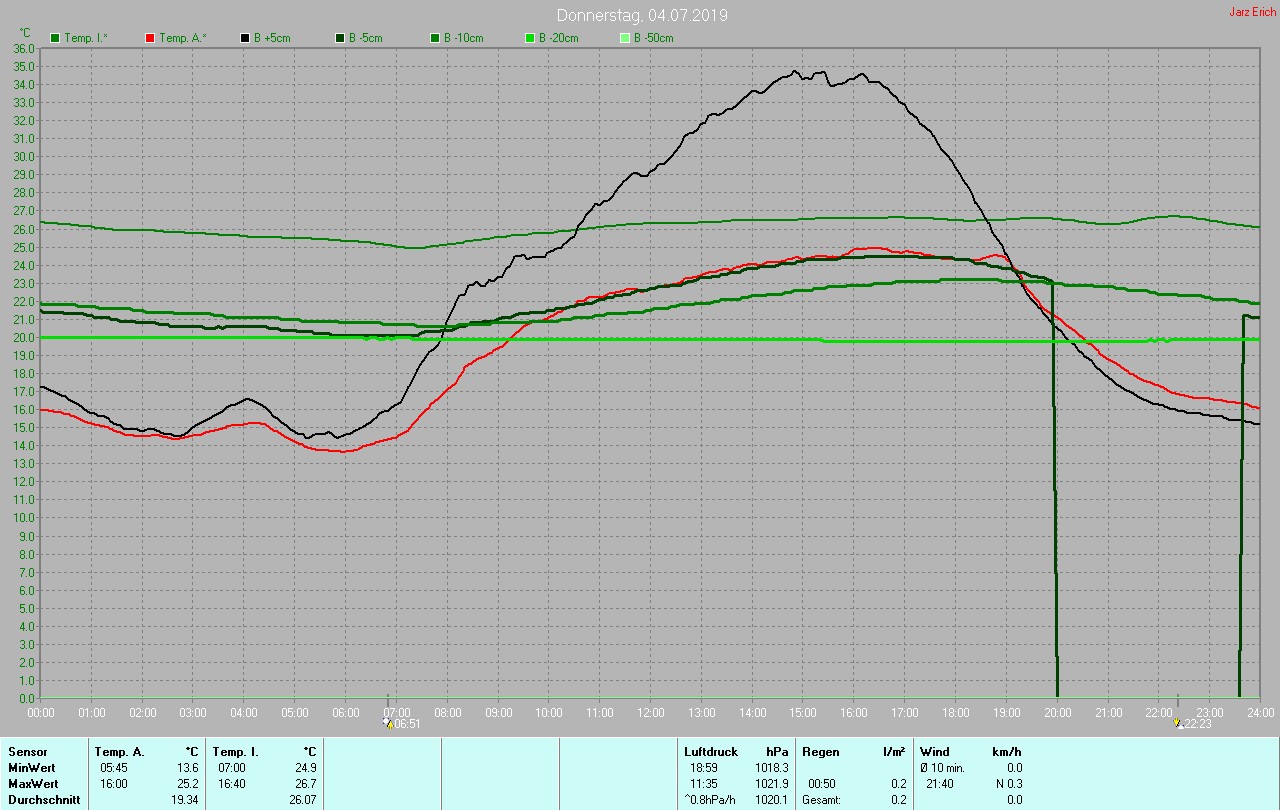Select the 'B -5cm' legend label

366,38
